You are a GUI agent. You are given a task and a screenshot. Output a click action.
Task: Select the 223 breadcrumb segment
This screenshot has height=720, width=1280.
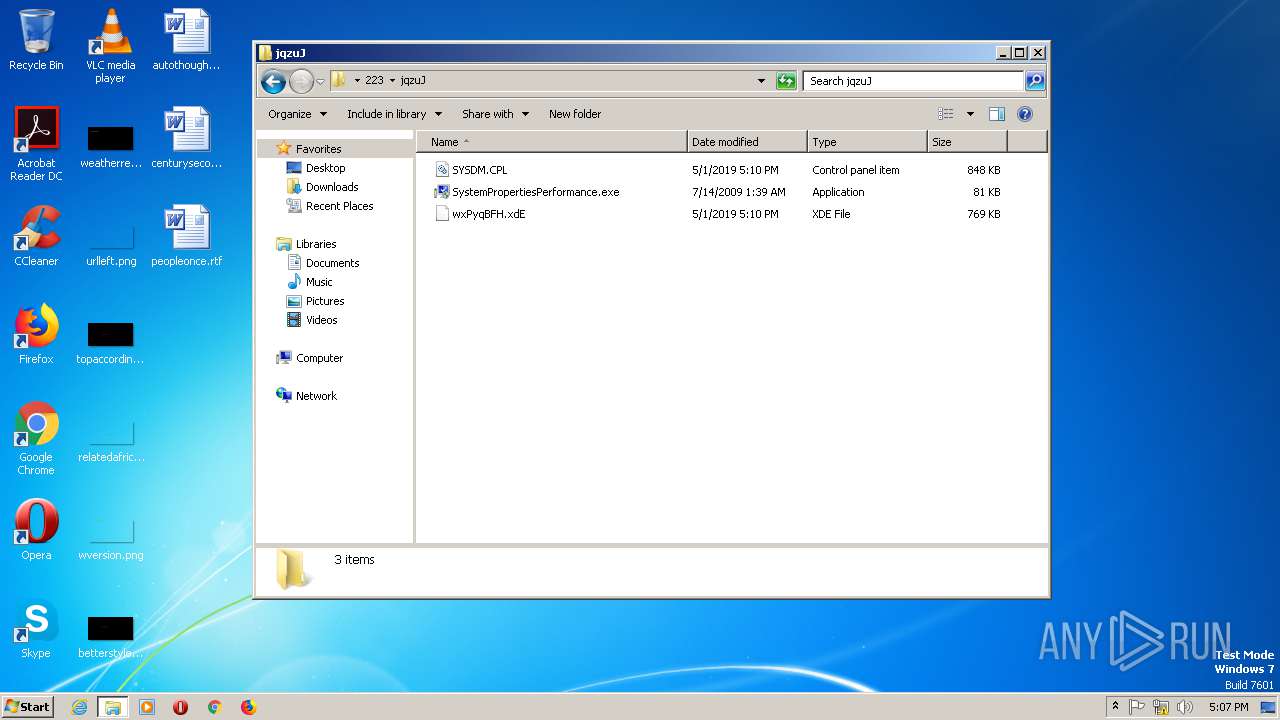coord(374,81)
